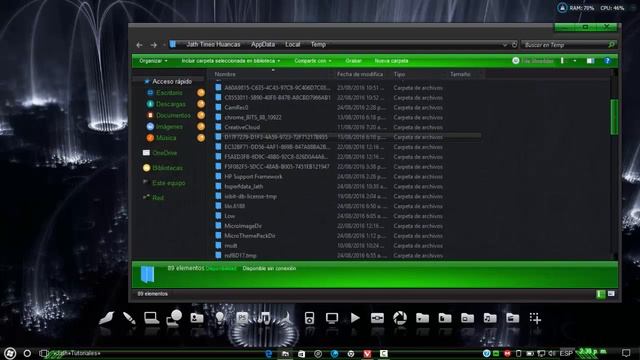
Task: Sort by the Nombre column header
Action: 225,74
